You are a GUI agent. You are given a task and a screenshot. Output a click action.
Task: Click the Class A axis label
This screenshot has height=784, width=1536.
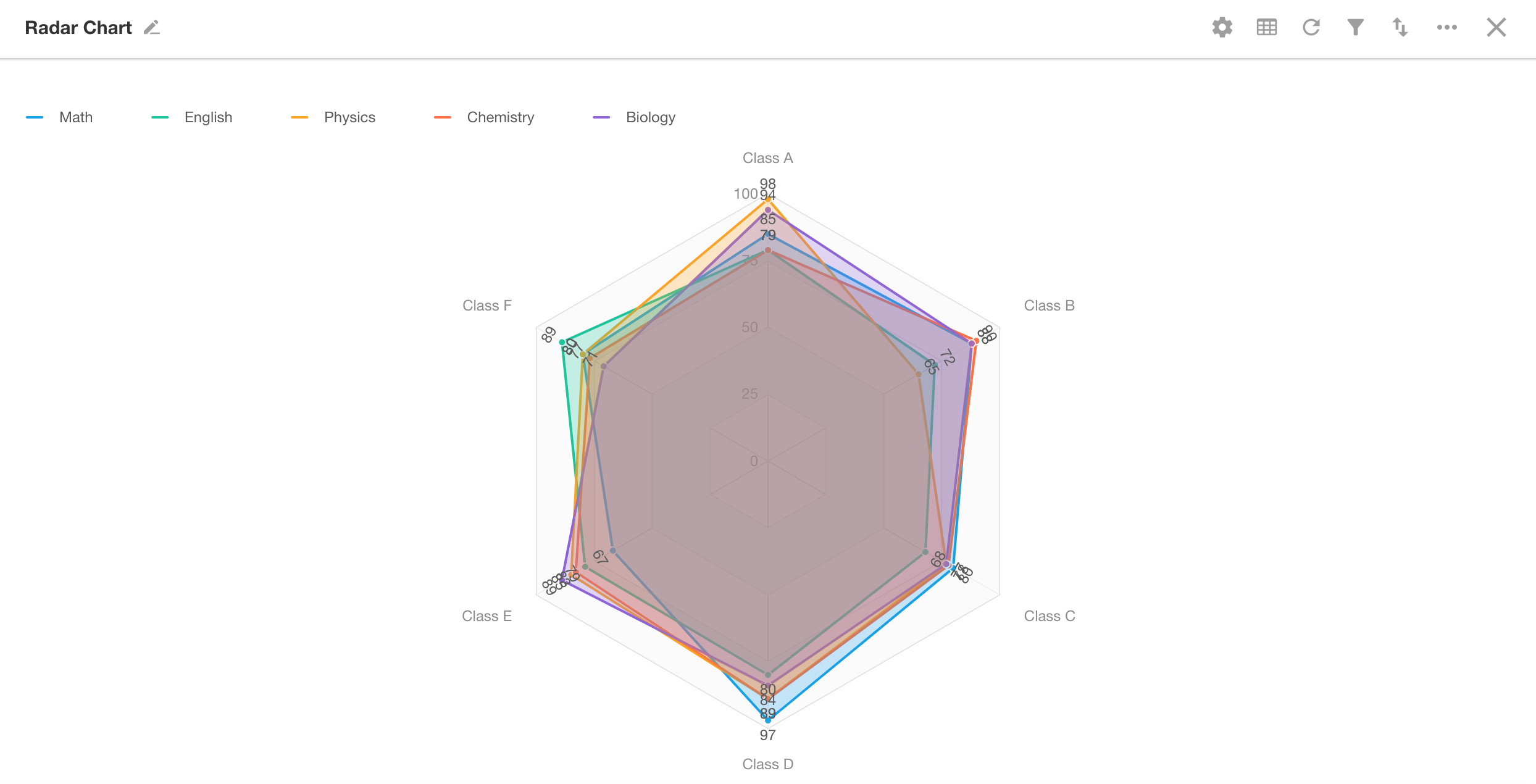[767, 158]
